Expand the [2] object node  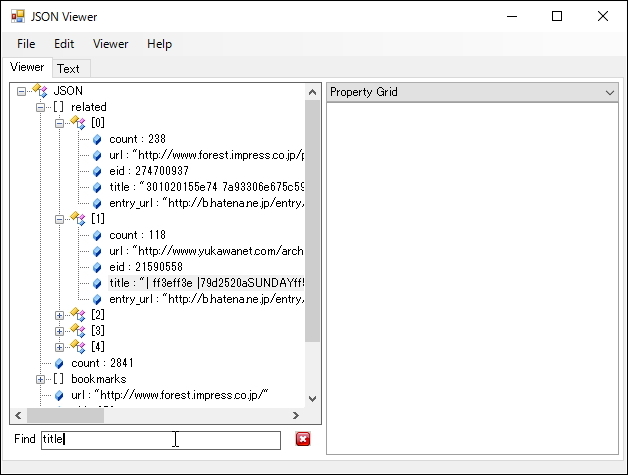(x=60, y=316)
